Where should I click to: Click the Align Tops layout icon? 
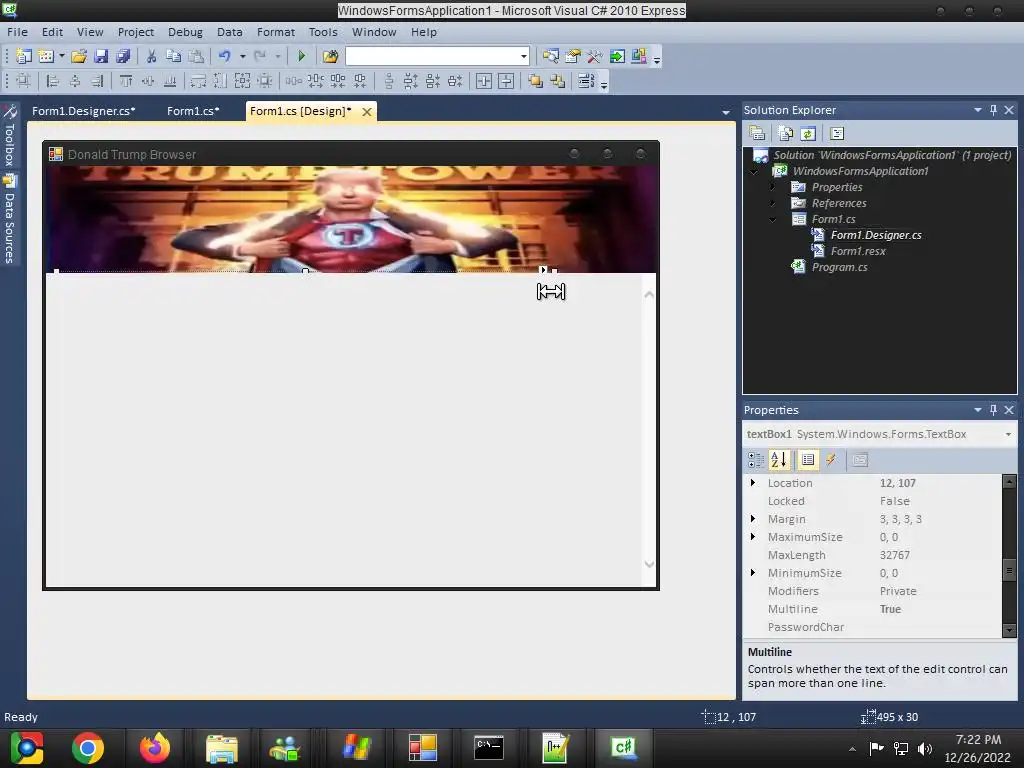[x=126, y=81]
